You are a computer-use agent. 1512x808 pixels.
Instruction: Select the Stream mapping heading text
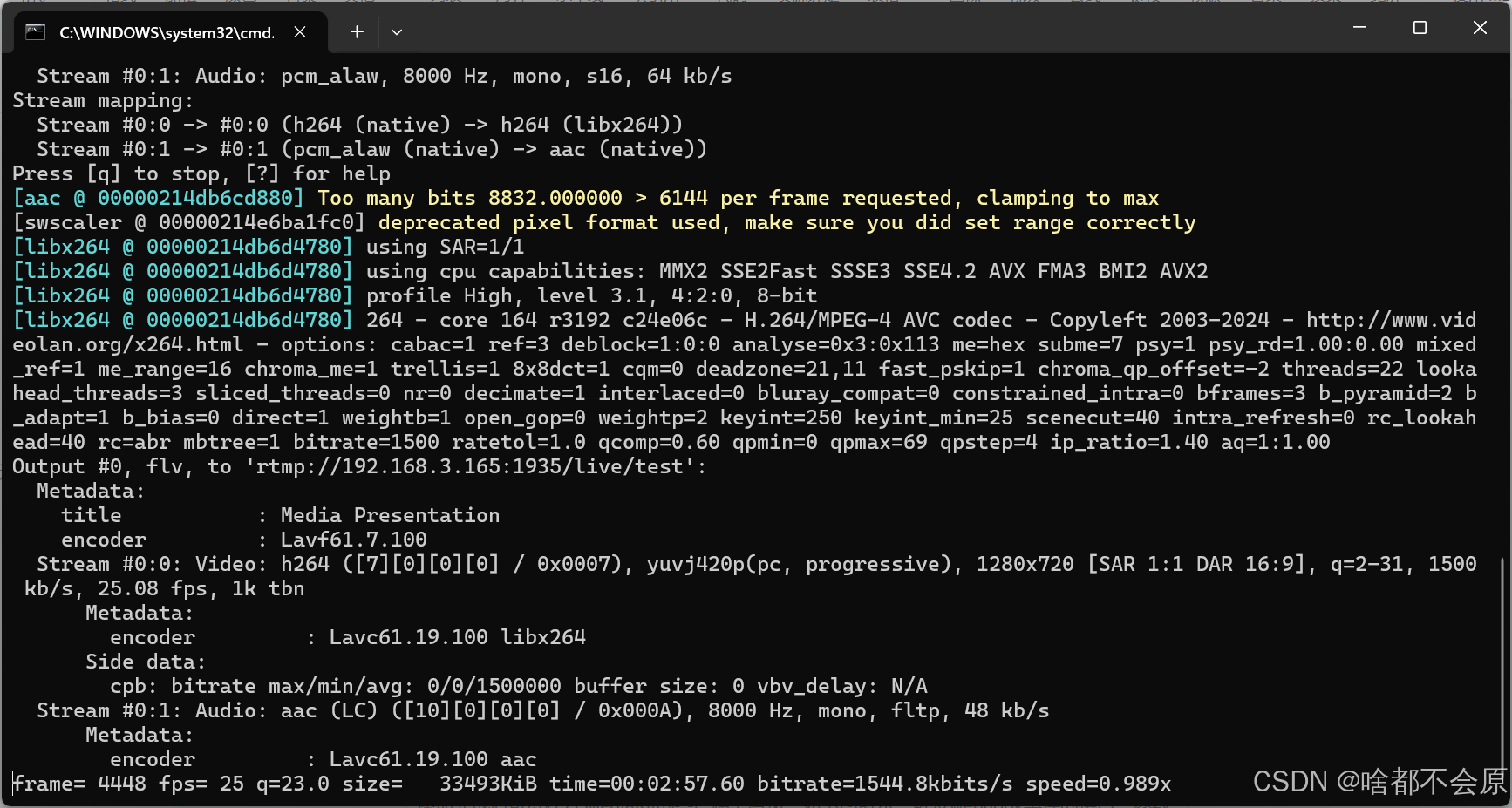point(100,100)
